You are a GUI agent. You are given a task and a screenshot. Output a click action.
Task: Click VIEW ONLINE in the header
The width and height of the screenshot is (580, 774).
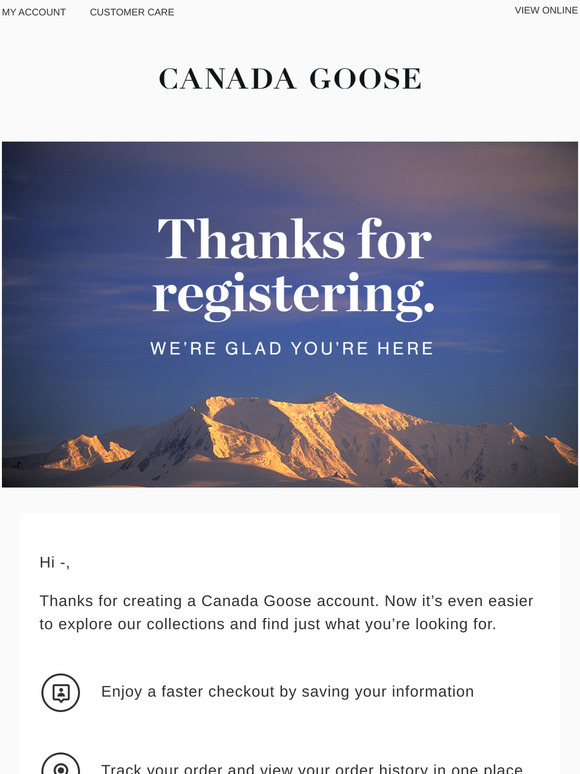[x=546, y=10]
